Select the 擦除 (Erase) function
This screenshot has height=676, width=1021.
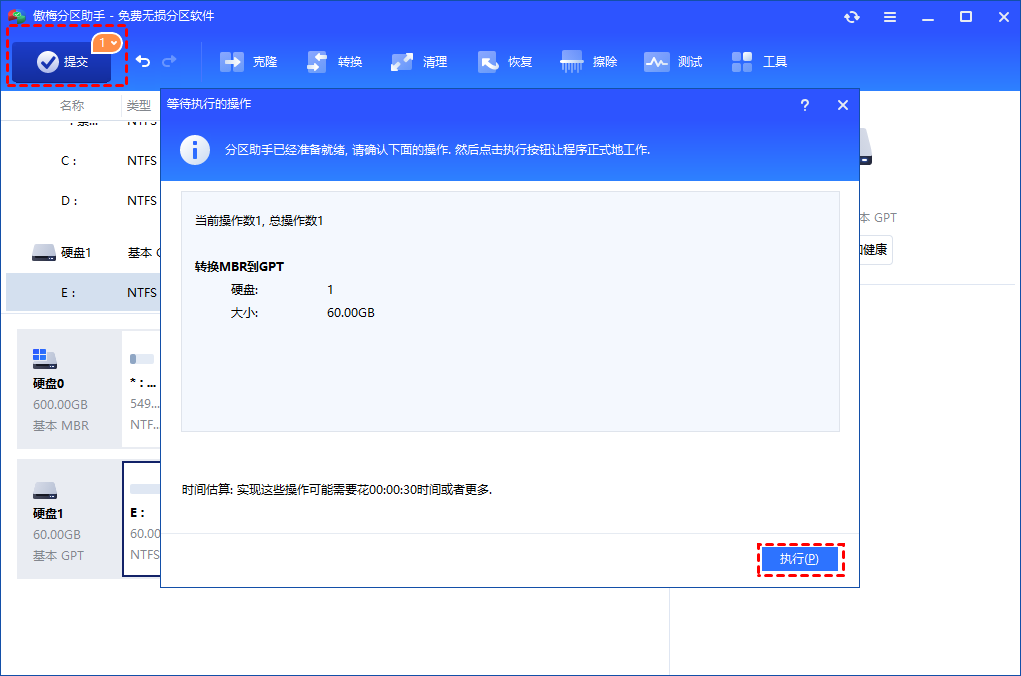pyautogui.click(x=590, y=61)
